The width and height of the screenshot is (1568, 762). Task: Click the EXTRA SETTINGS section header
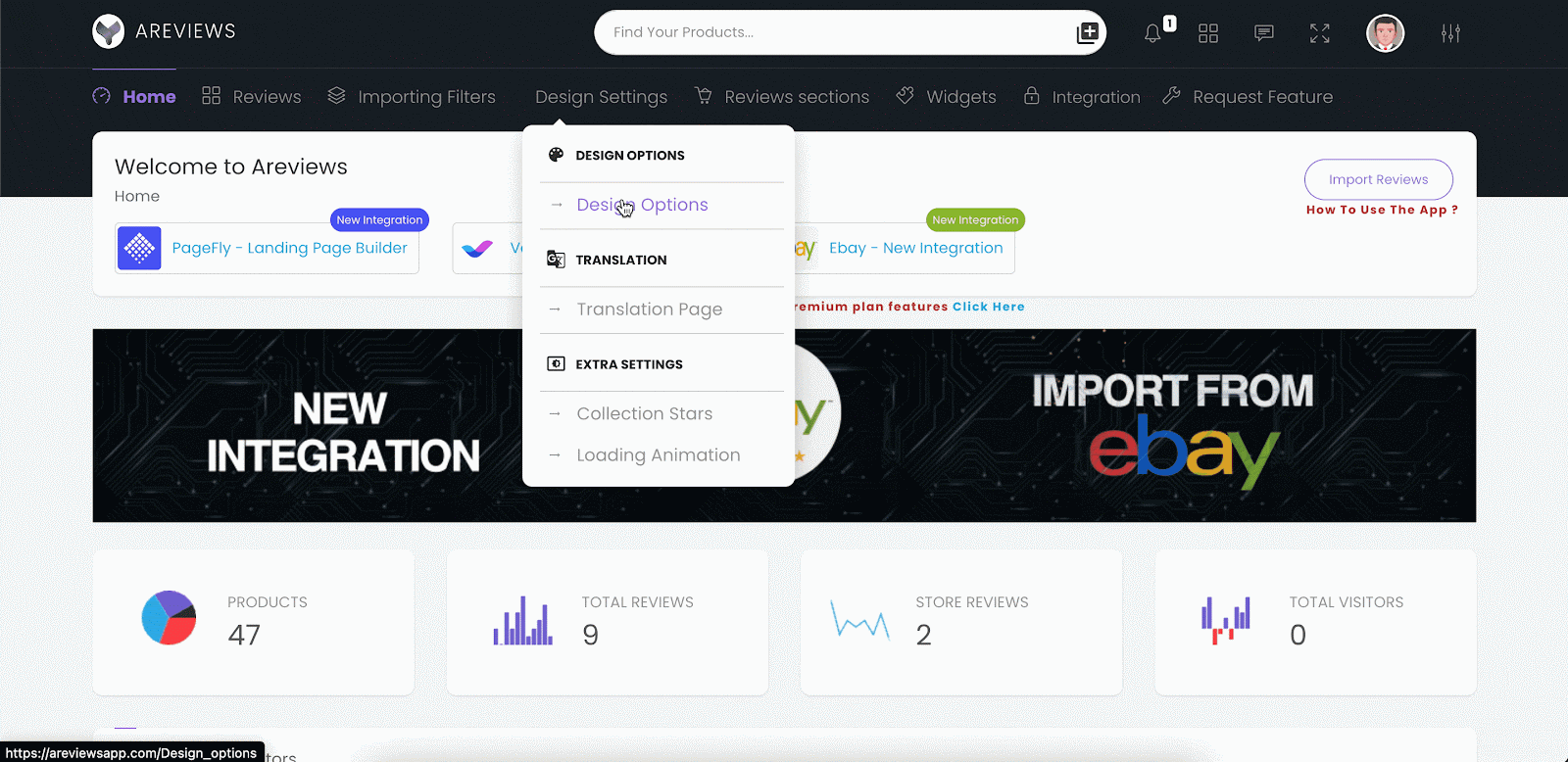coord(629,364)
